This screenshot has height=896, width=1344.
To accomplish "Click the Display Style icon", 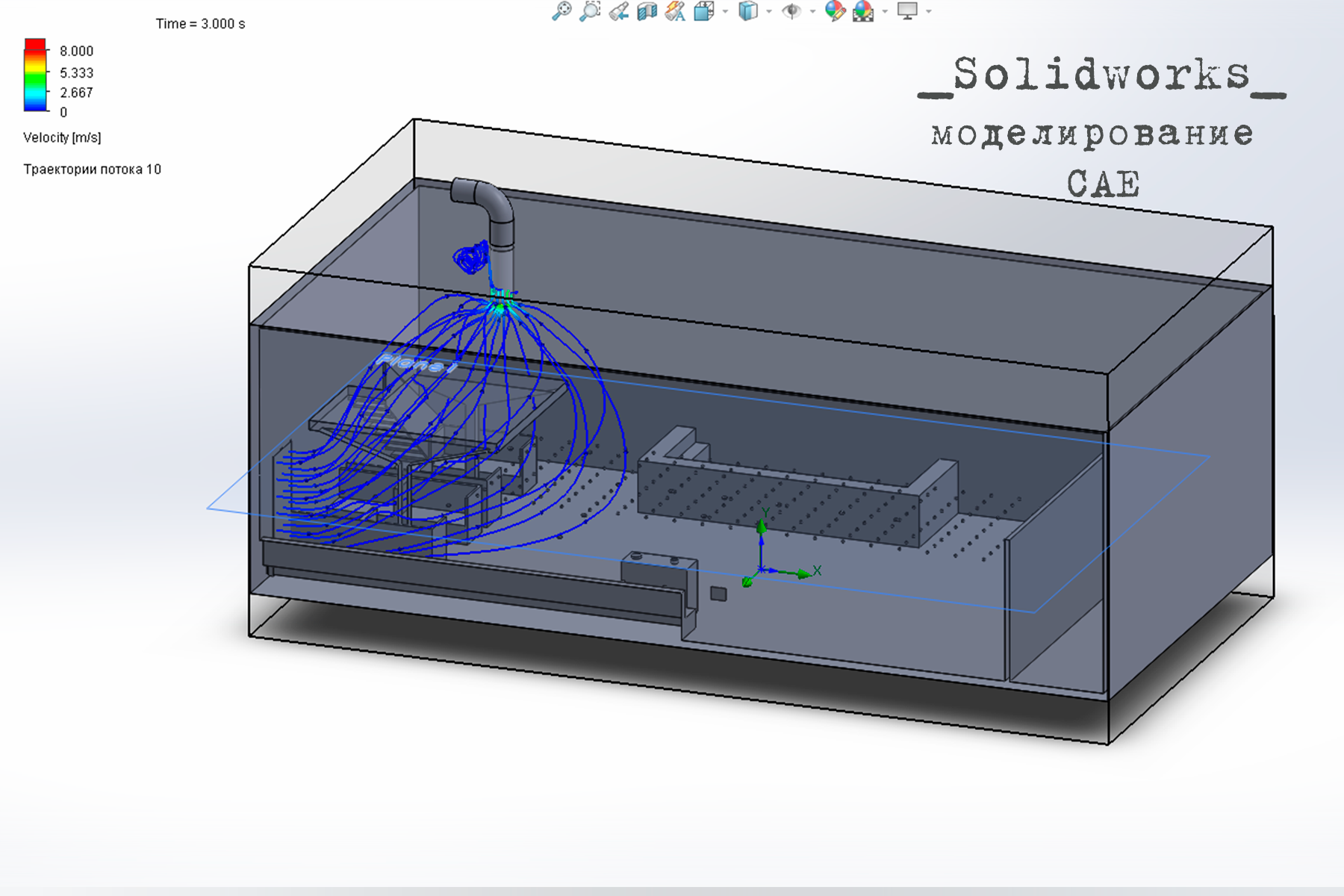I will pos(747,11).
